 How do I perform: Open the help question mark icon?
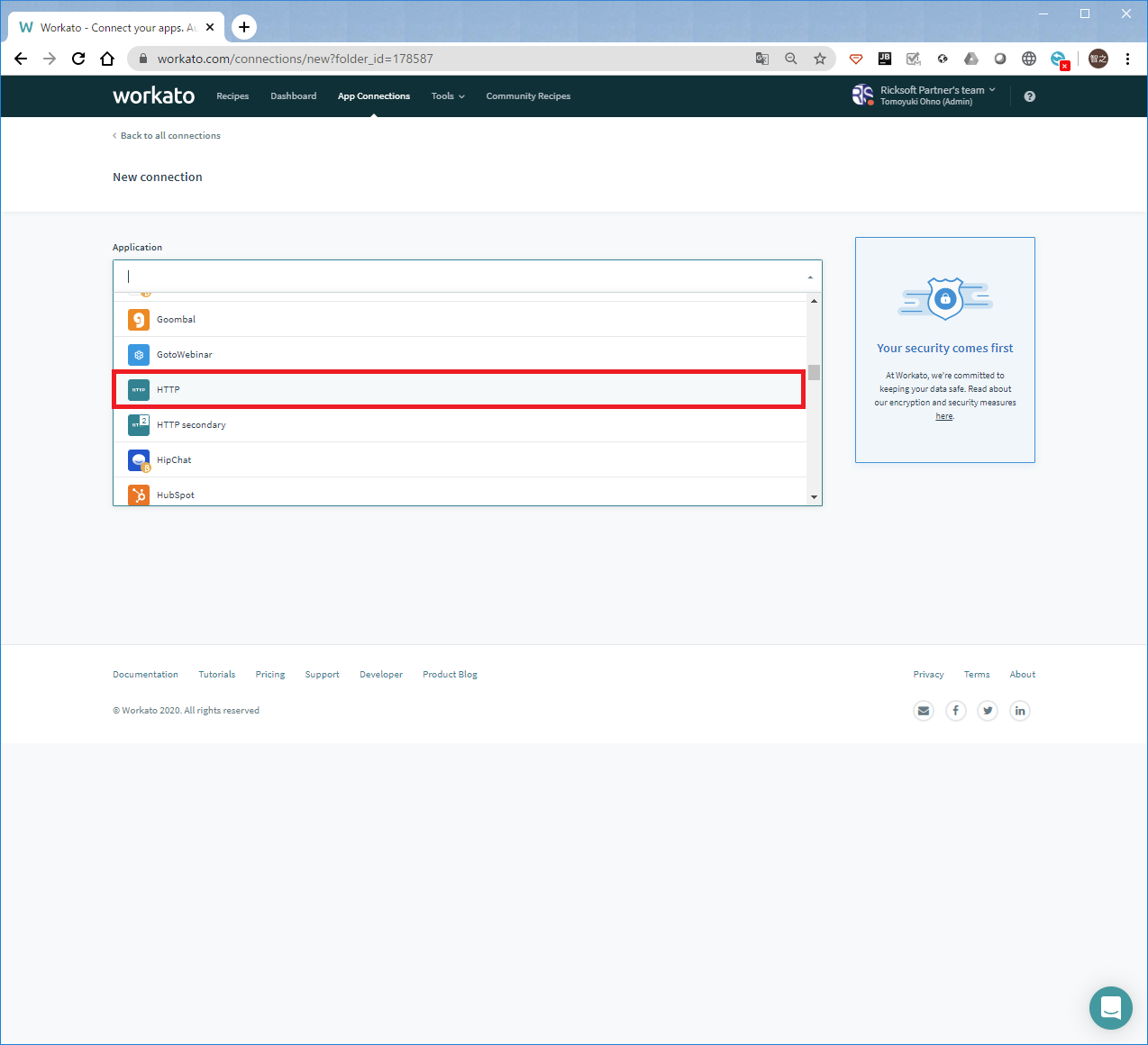(1030, 96)
